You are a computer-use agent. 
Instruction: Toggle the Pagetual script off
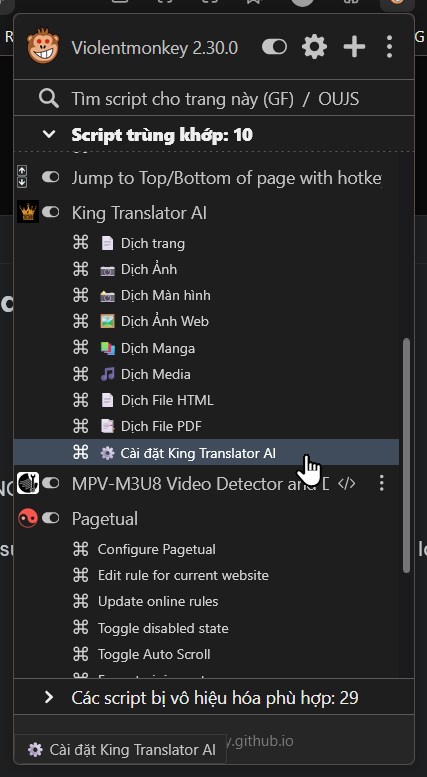pos(51,518)
